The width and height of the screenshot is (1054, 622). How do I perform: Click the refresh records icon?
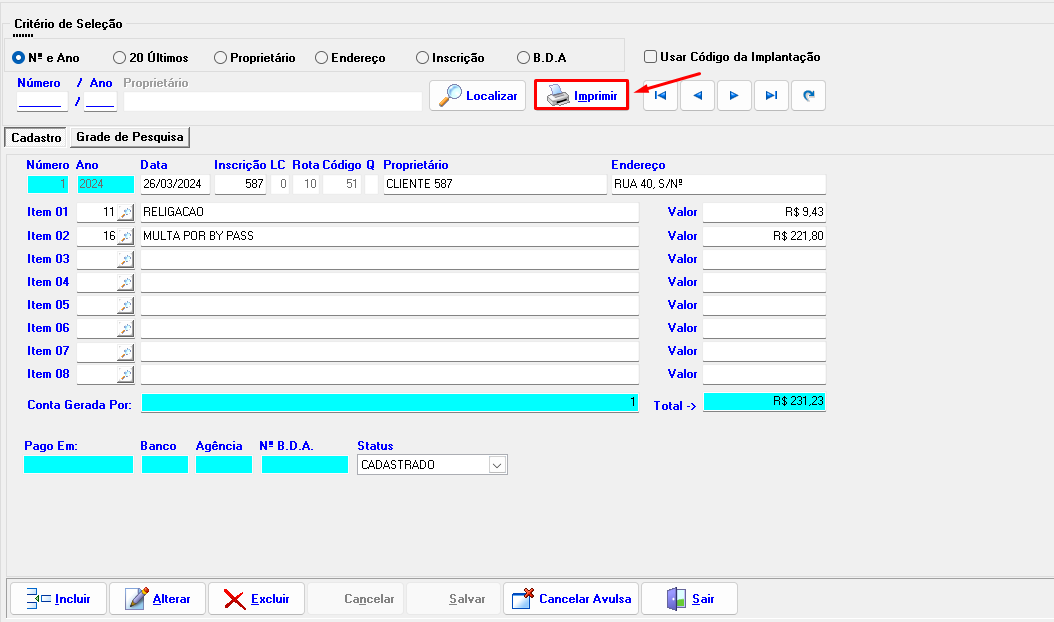pyautogui.click(x=808, y=96)
